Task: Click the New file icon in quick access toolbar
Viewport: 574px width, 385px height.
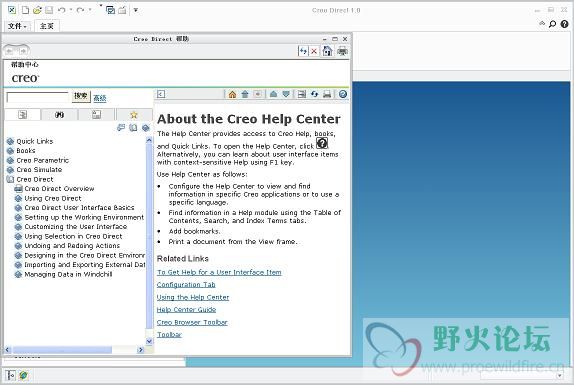Action: 25,10
